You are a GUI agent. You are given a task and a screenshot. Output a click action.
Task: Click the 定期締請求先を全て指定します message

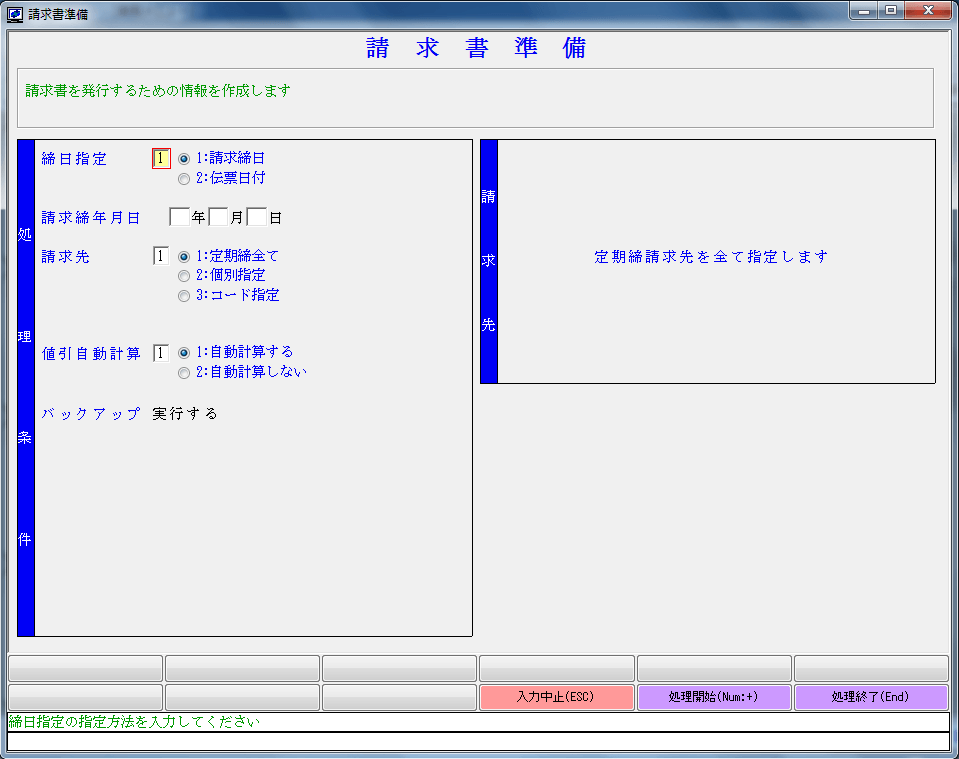point(711,257)
